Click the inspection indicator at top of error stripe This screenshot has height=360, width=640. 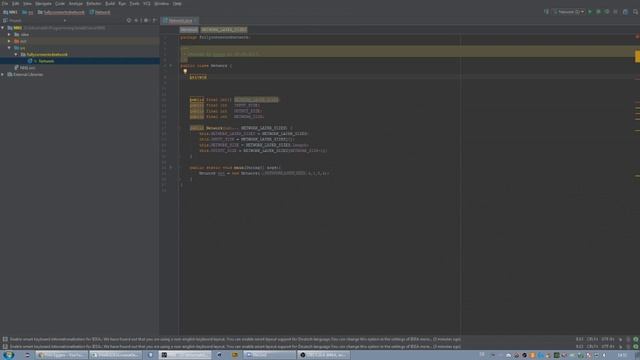637,37
